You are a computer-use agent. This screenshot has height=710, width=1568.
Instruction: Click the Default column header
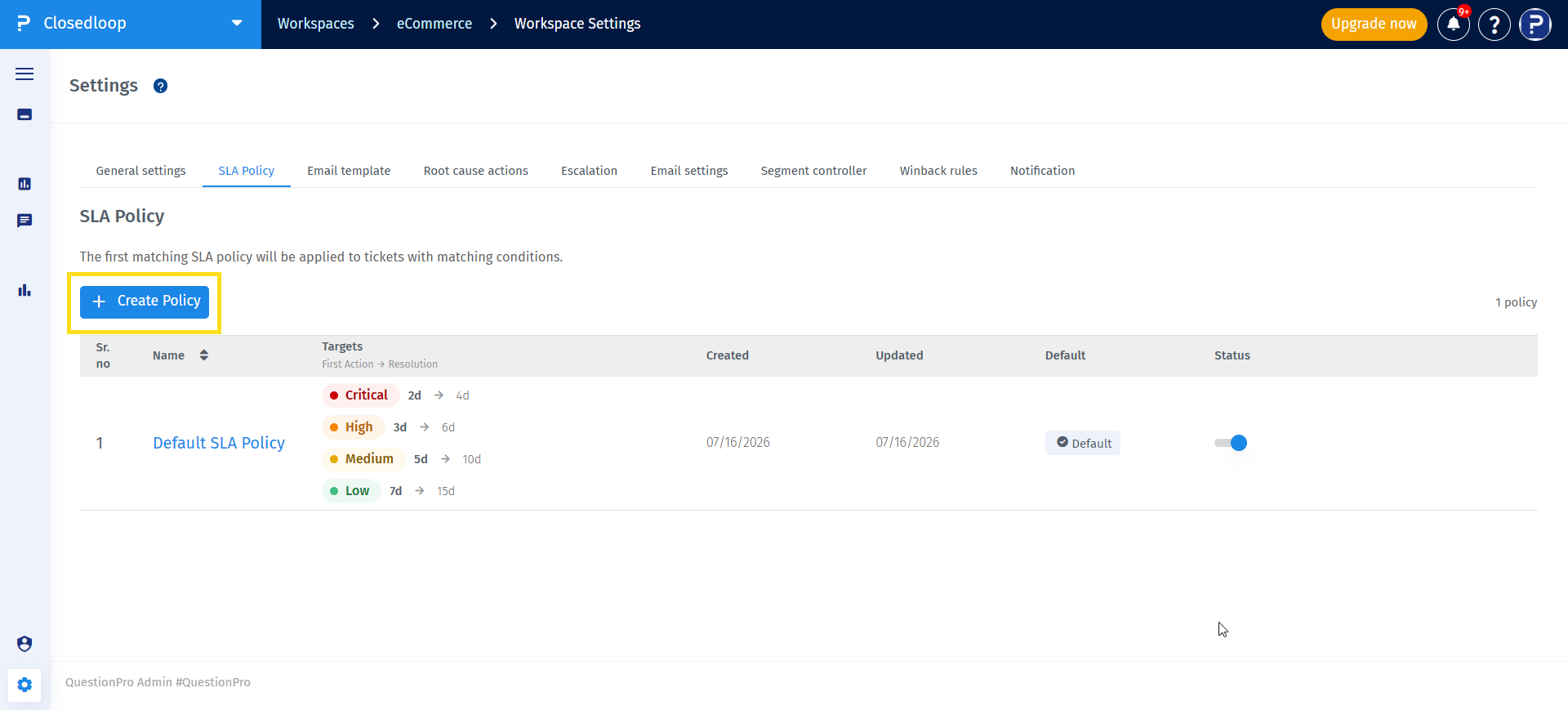pyautogui.click(x=1066, y=355)
